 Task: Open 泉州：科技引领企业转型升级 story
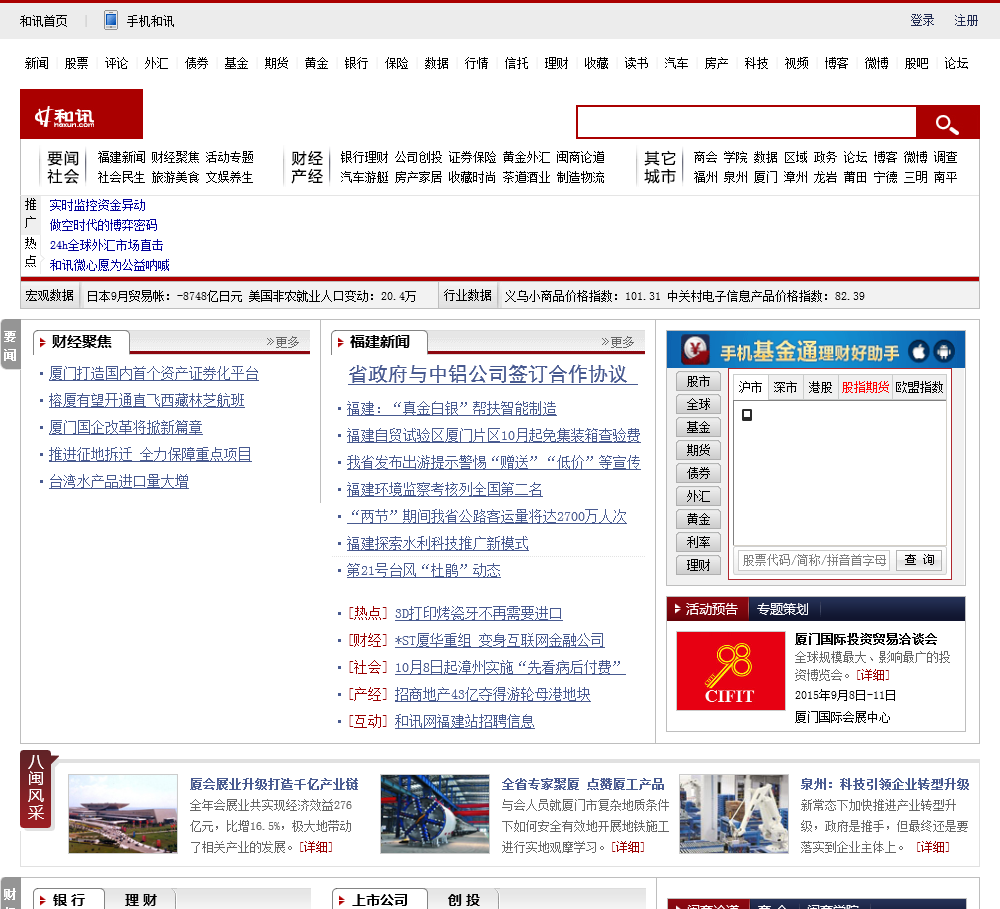(x=885, y=785)
